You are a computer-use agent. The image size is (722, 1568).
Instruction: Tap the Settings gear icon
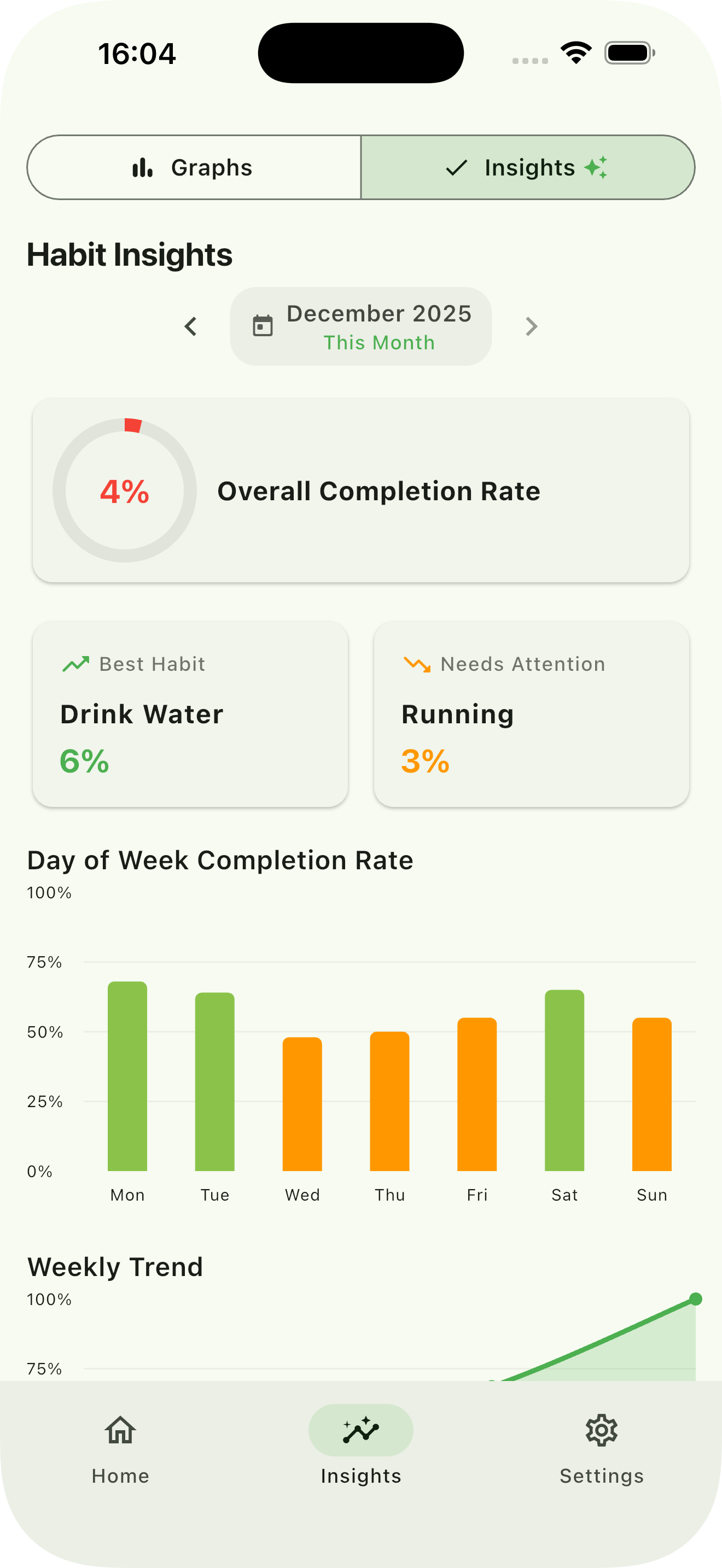(x=602, y=1430)
